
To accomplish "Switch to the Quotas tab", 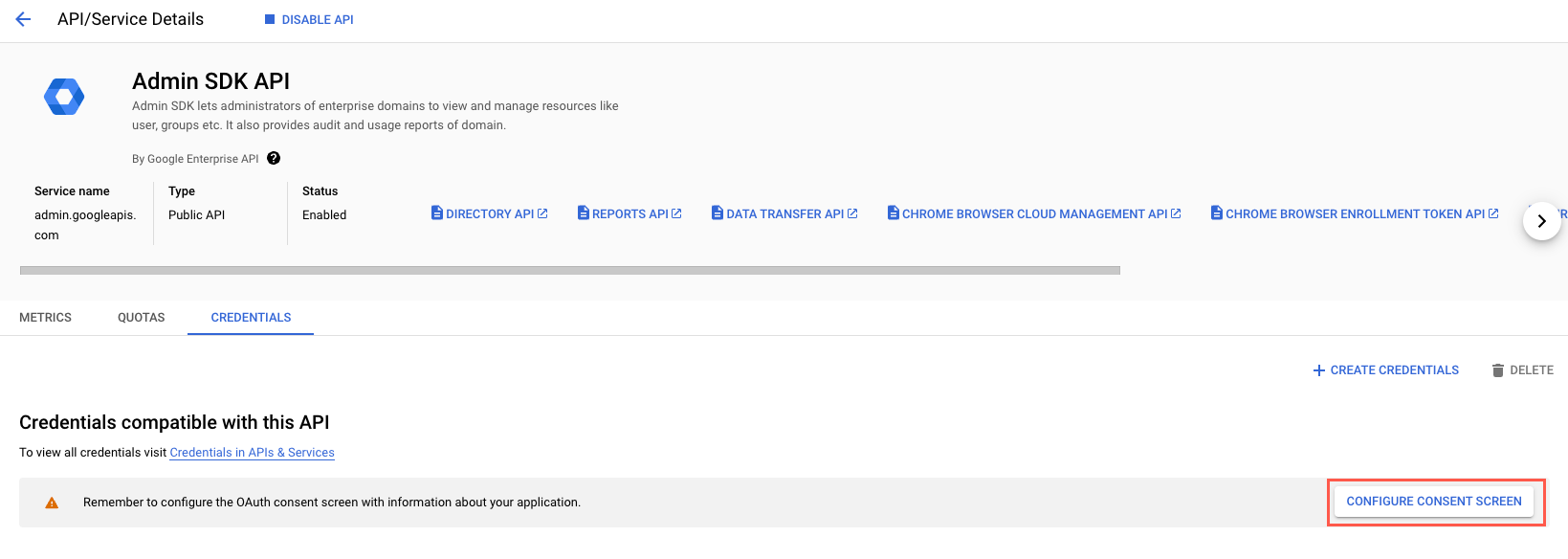I will point(142,318).
